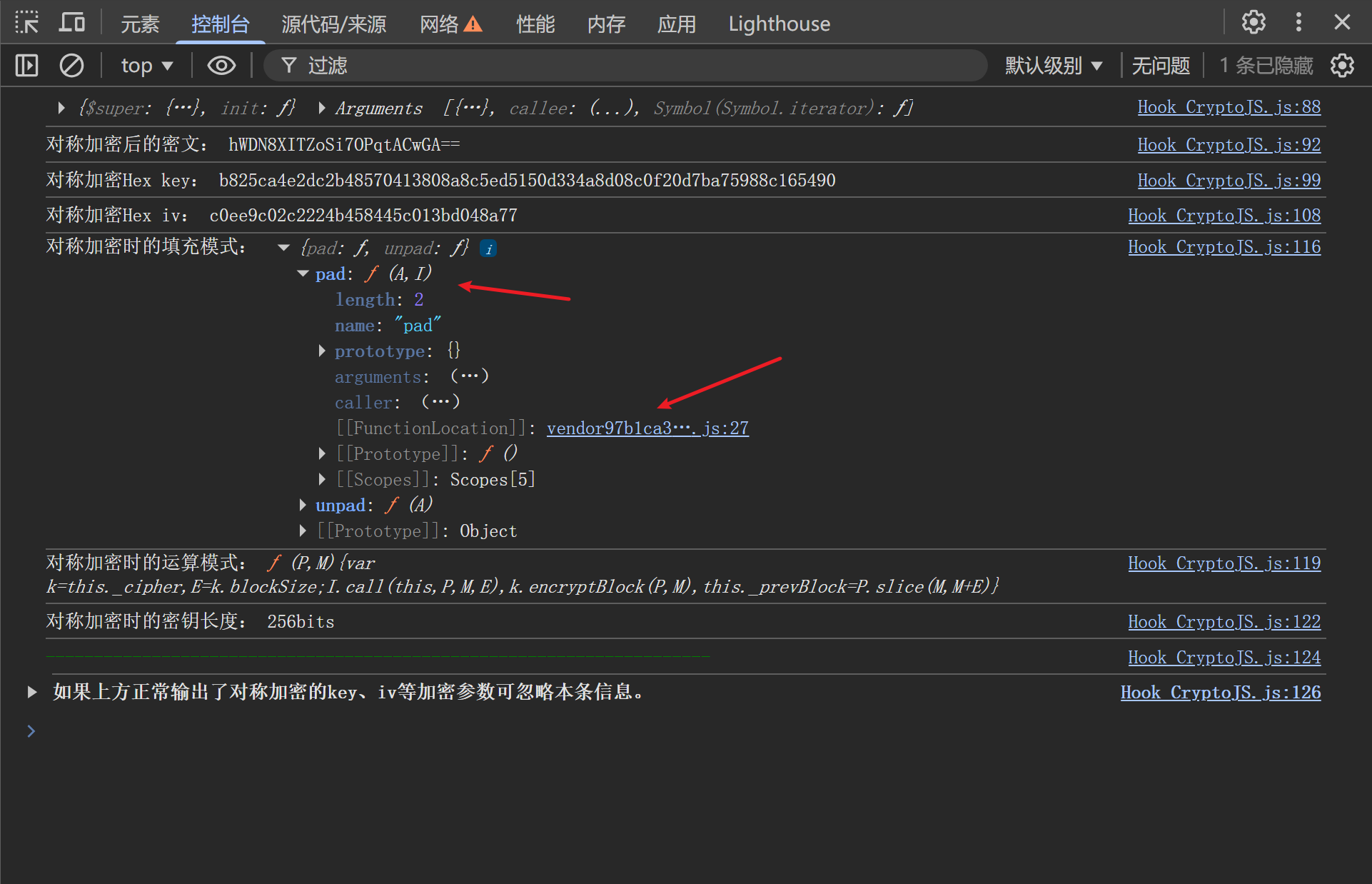1372x884 pixels.
Task: Click the ciphertext hWDN8XITZoSi70PqtACwGA==
Action: (x=344, y=145)
